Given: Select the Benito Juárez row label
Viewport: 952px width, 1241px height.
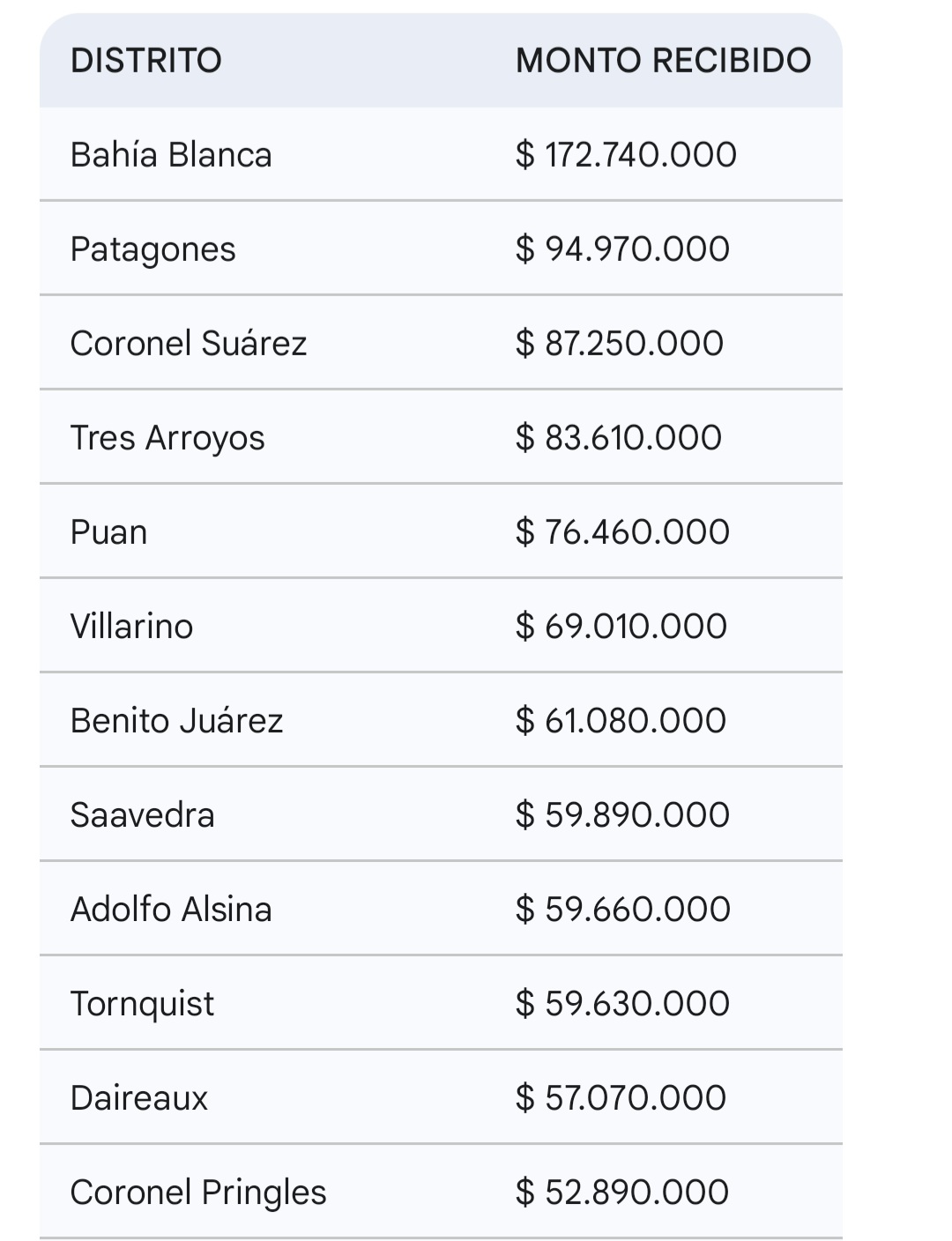Looking at the screenshot, I should [176, 721].
